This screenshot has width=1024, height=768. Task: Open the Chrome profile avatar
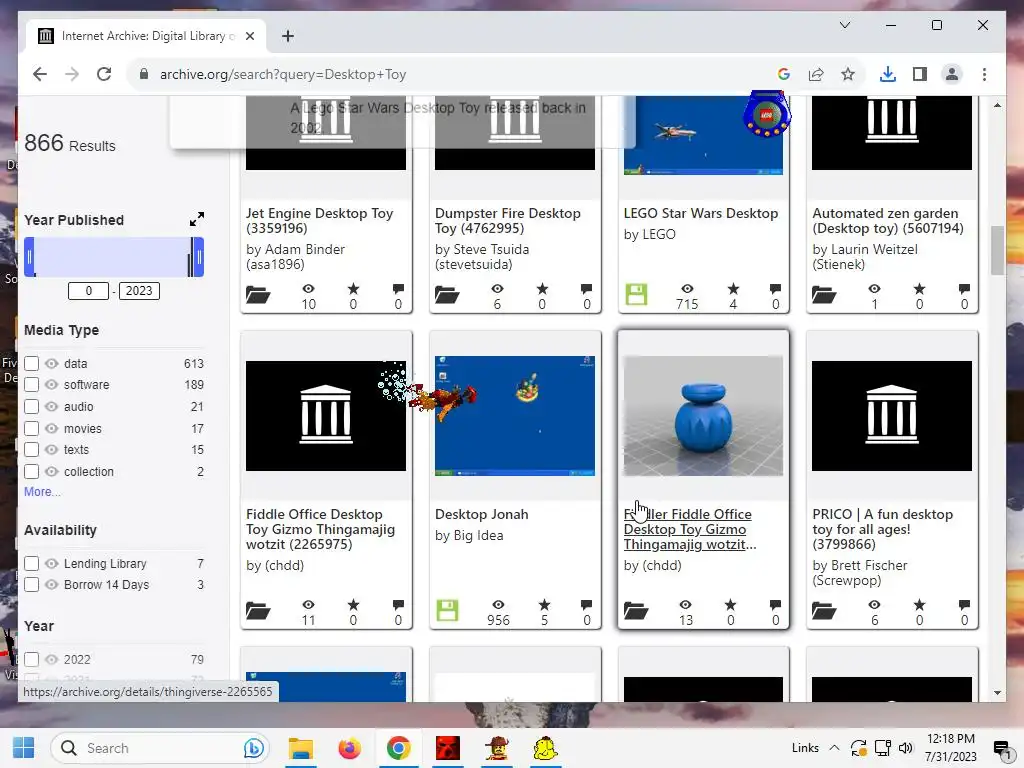952,74
